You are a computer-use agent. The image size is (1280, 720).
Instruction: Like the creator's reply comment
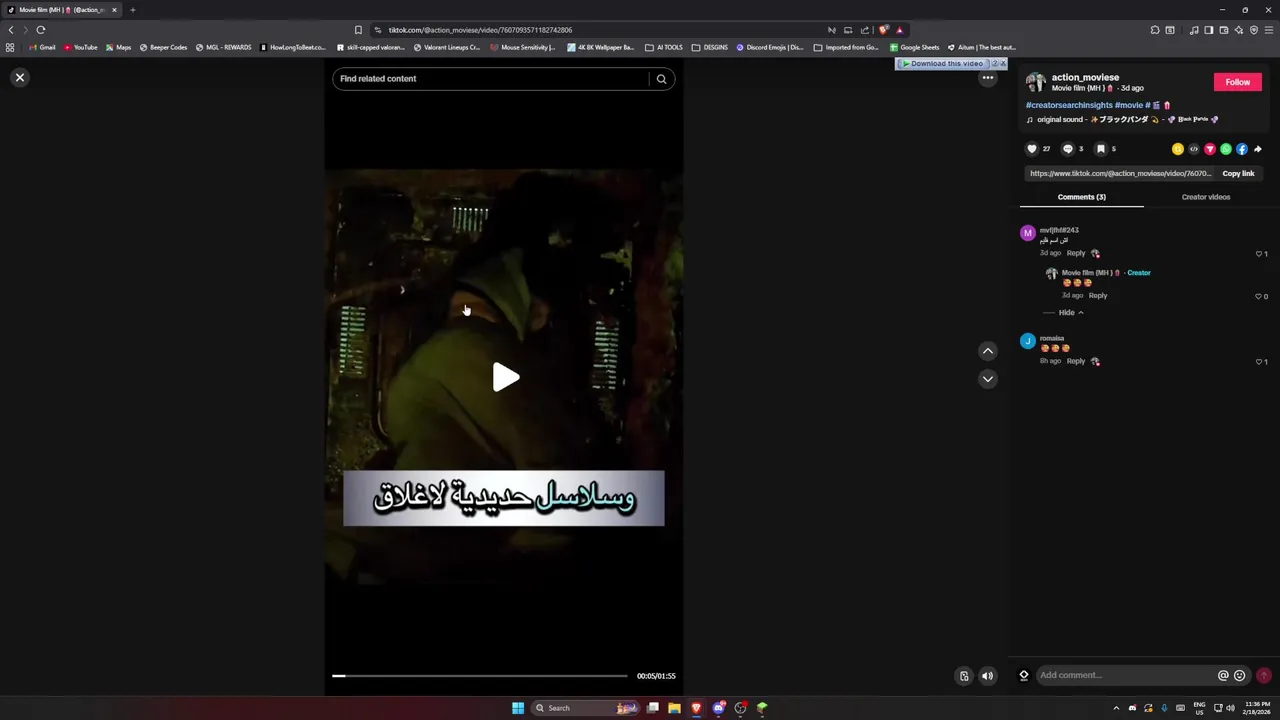point(1259,297)
